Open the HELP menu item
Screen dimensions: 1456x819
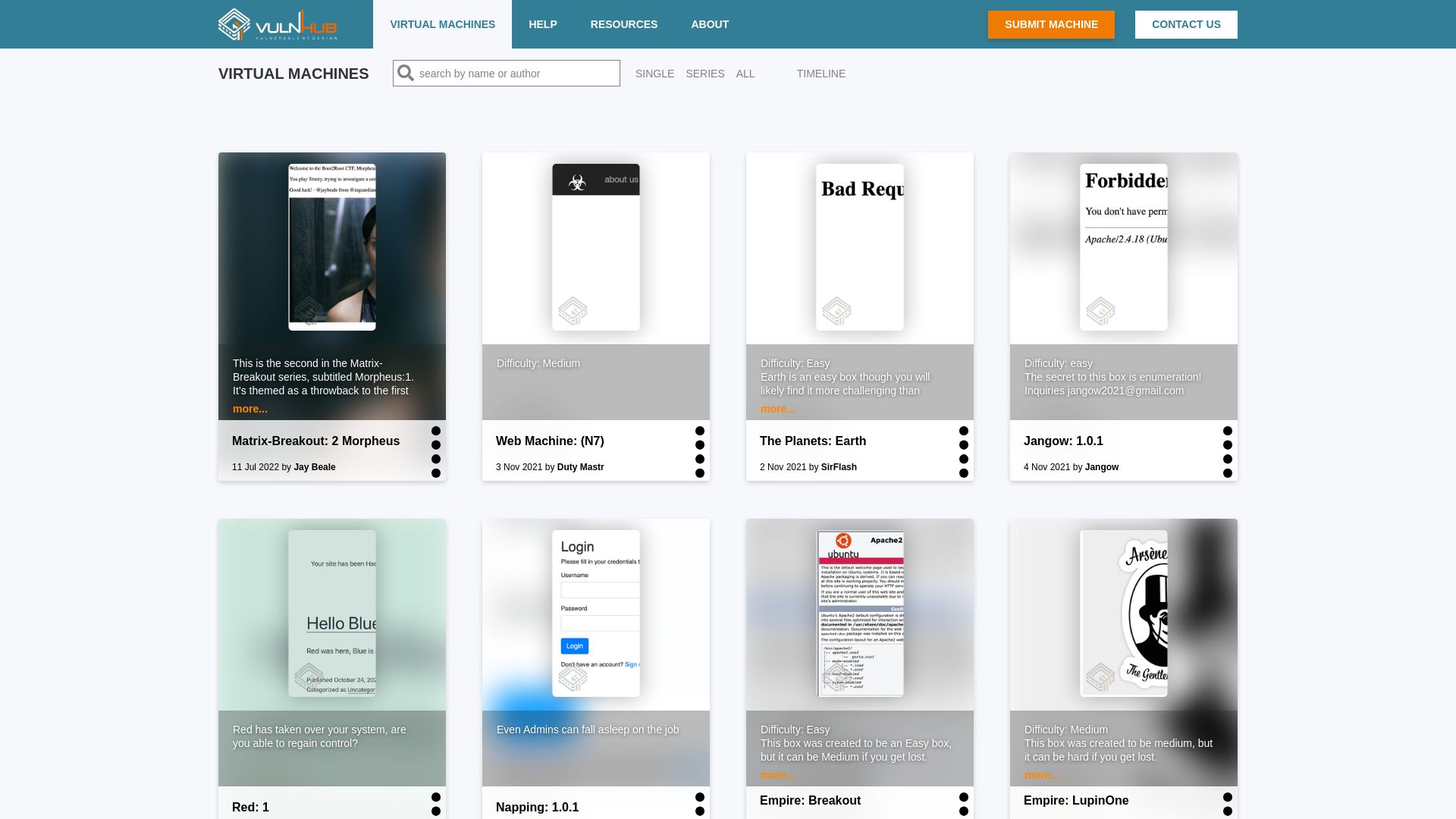pyautogui.click(x=542, y=24)
